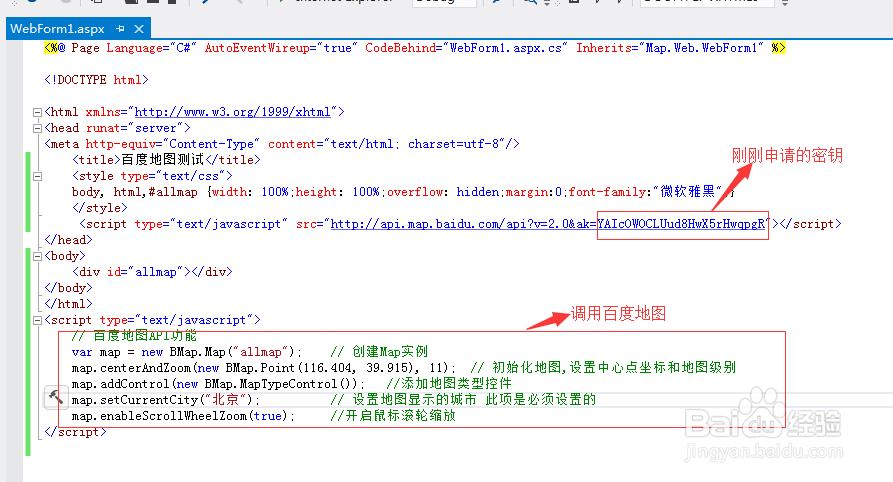The image size is (893, 482).
Task: Click the map.centerAndZoom statement
Action: (x=264, y=368)
